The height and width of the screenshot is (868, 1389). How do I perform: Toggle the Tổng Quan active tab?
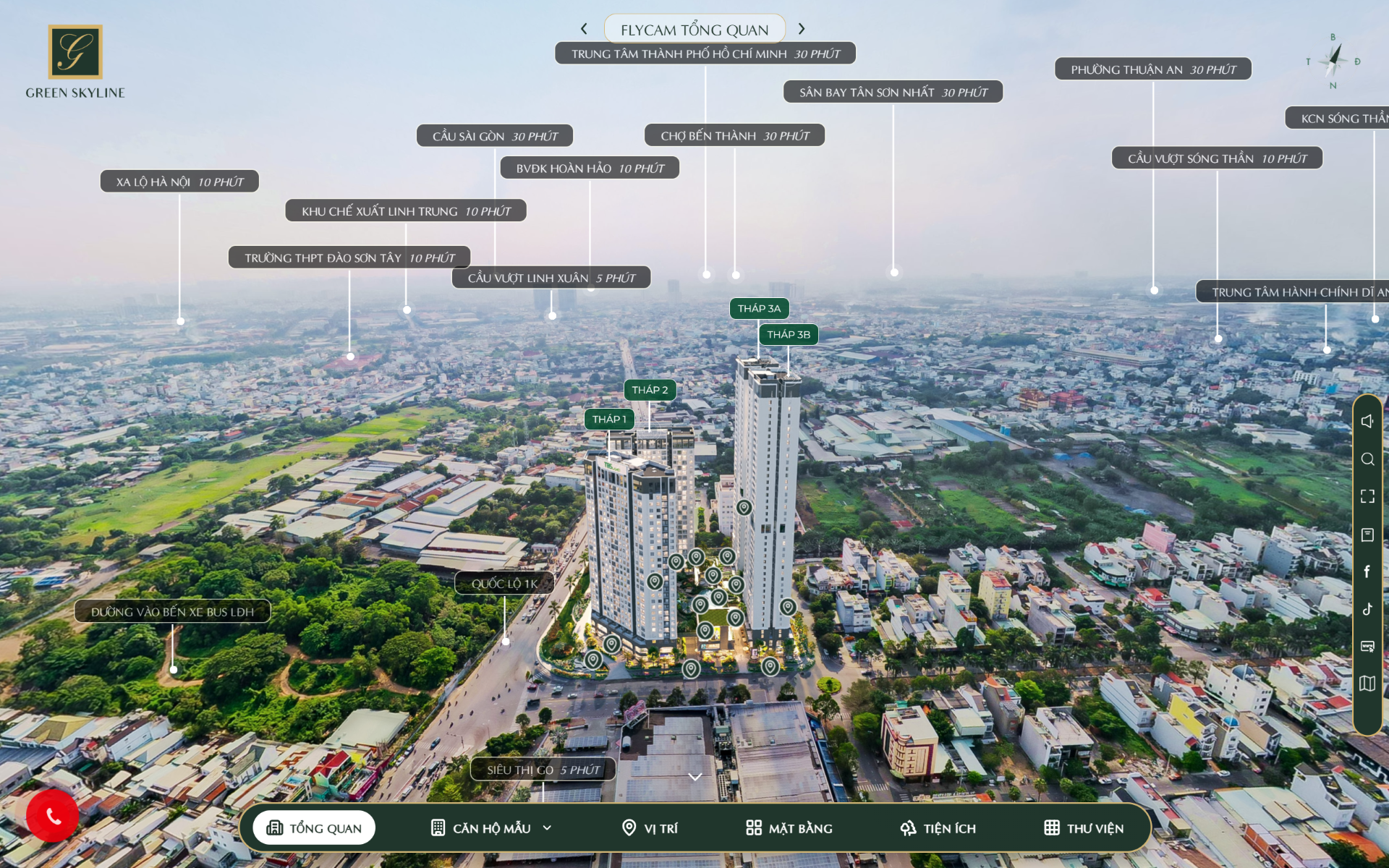click(314, 828)
